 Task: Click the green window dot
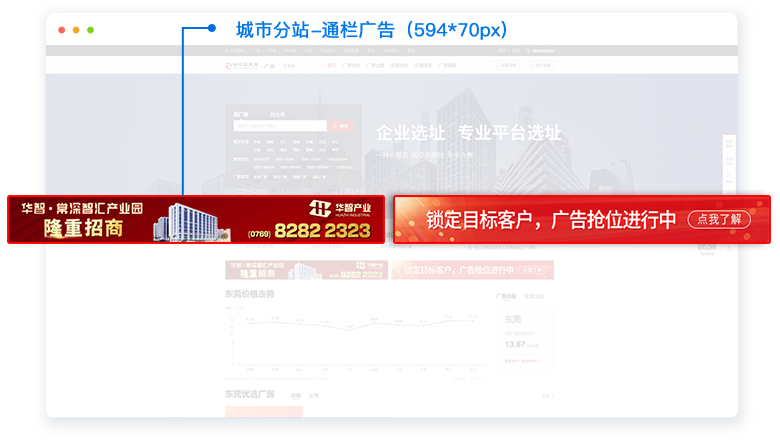coord(91,30)
